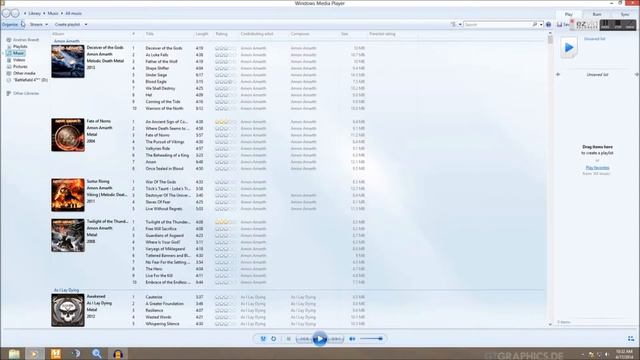The height and width of the screenshot is (360, 640).
Task: Select the track "War Of The Gods"
Action: point(161,182)
